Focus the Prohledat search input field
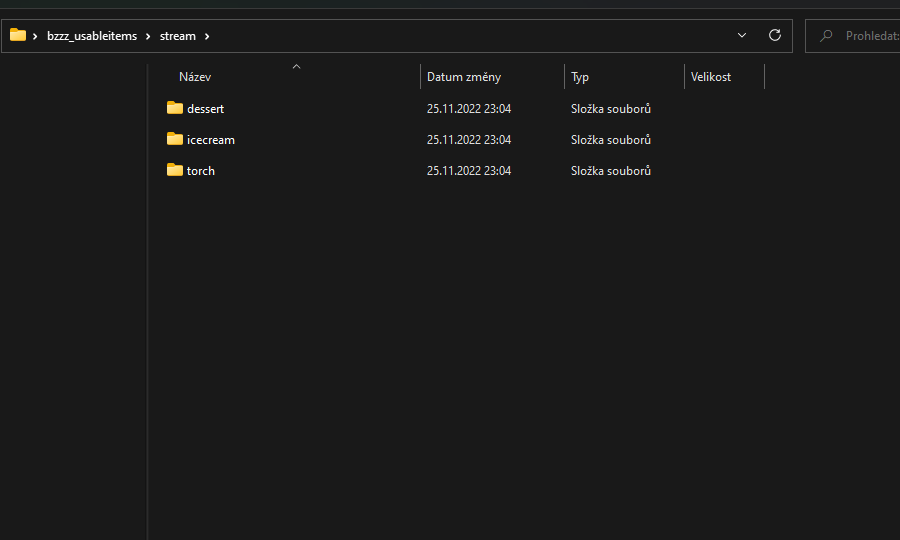Image resolution: width=900 pixels, height=540 pixels. (870, 36)
